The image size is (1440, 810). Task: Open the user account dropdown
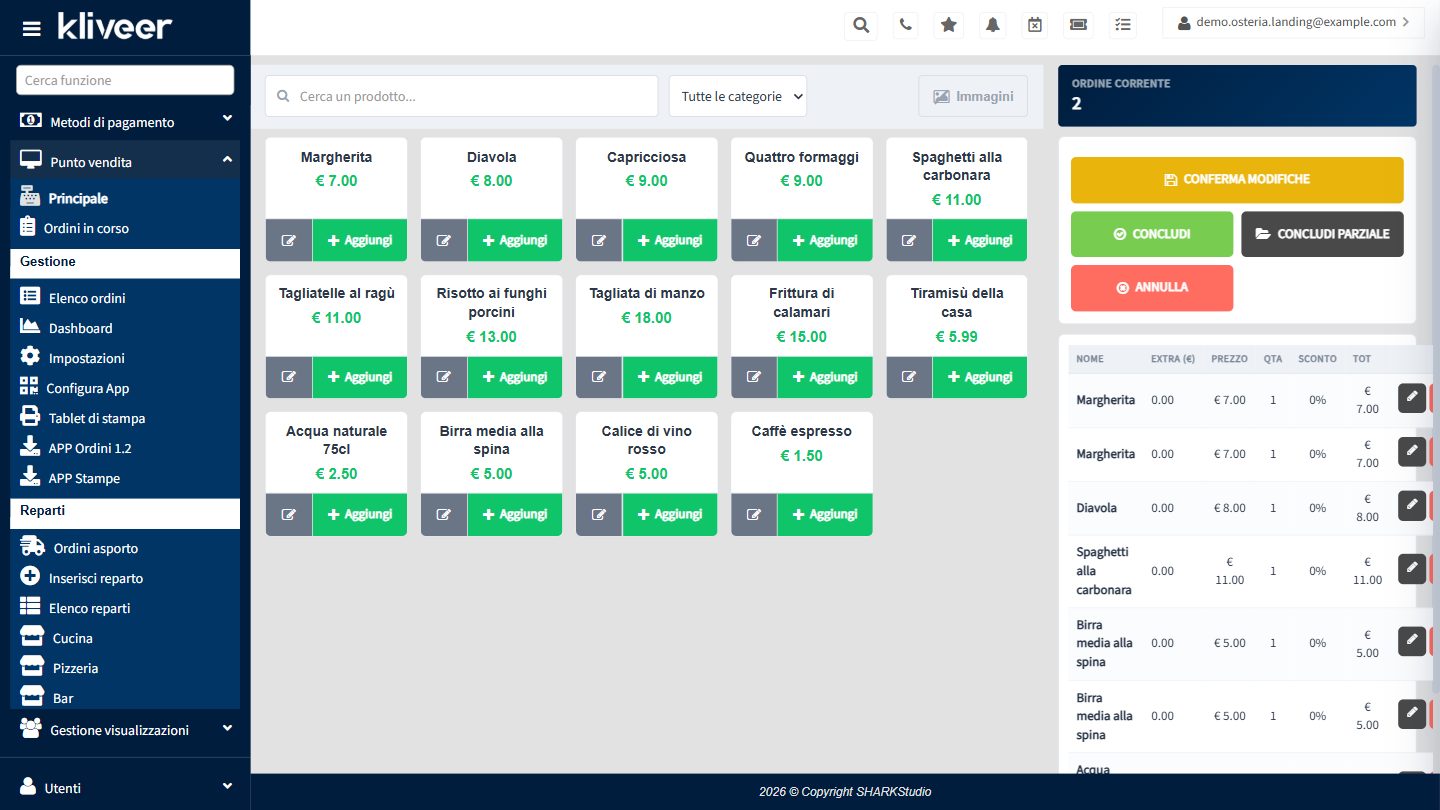click(1293, 22)
